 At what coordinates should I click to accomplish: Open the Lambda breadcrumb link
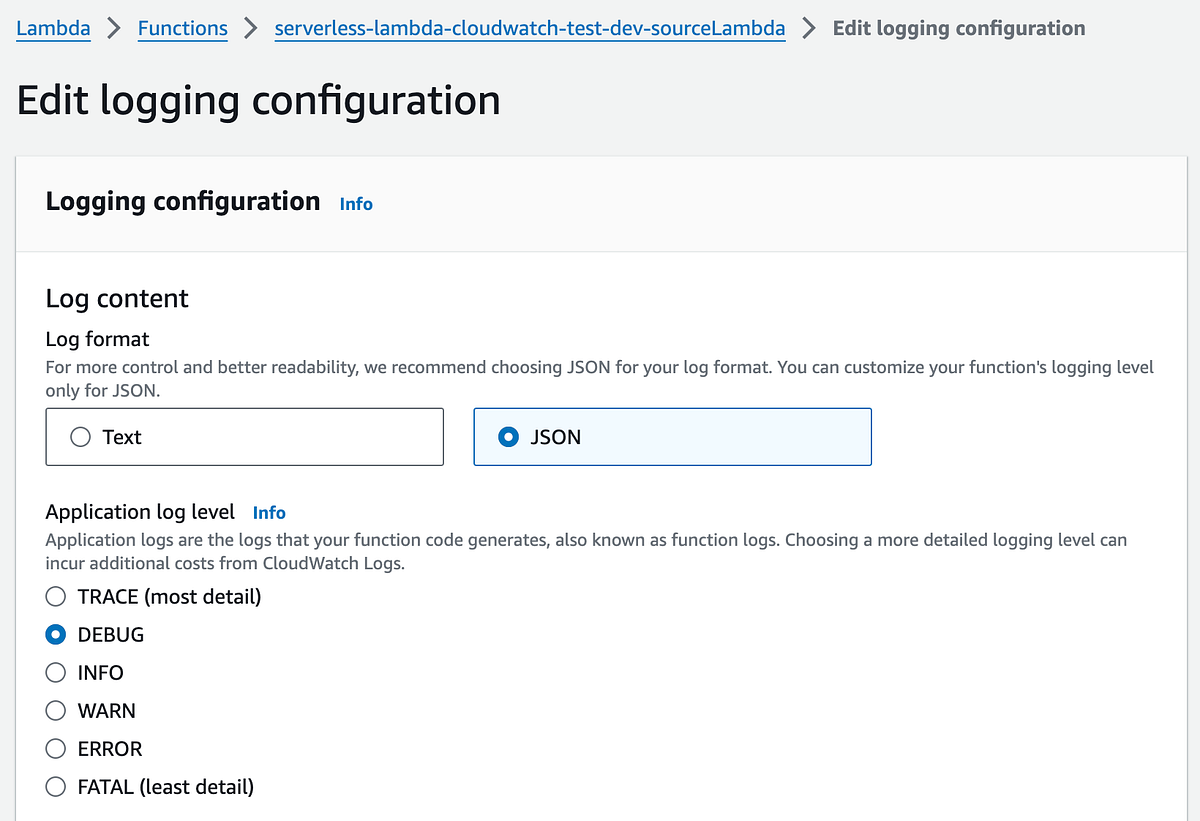52,28
